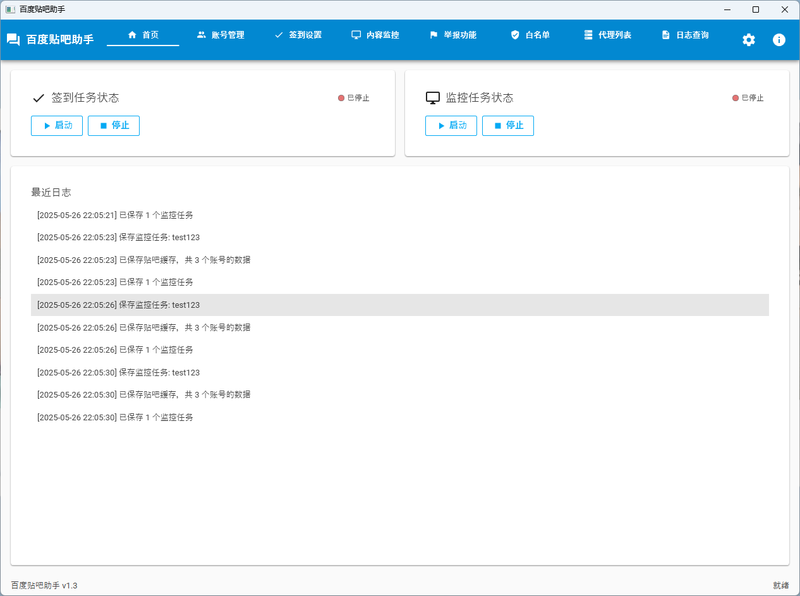Open the 举报功能 tab
The height and width of the screenshot is (596, 800).
click(453, 35)
